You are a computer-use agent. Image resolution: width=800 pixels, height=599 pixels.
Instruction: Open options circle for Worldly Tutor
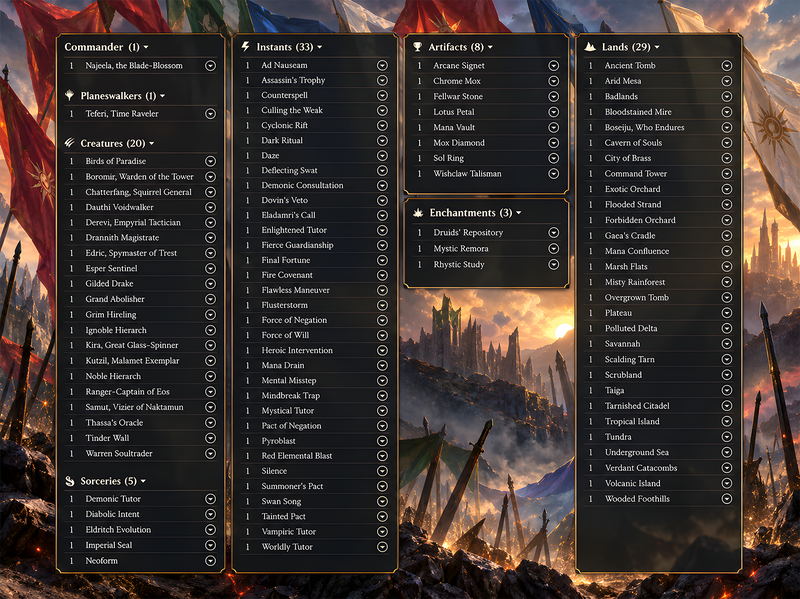tap(382, 547)
